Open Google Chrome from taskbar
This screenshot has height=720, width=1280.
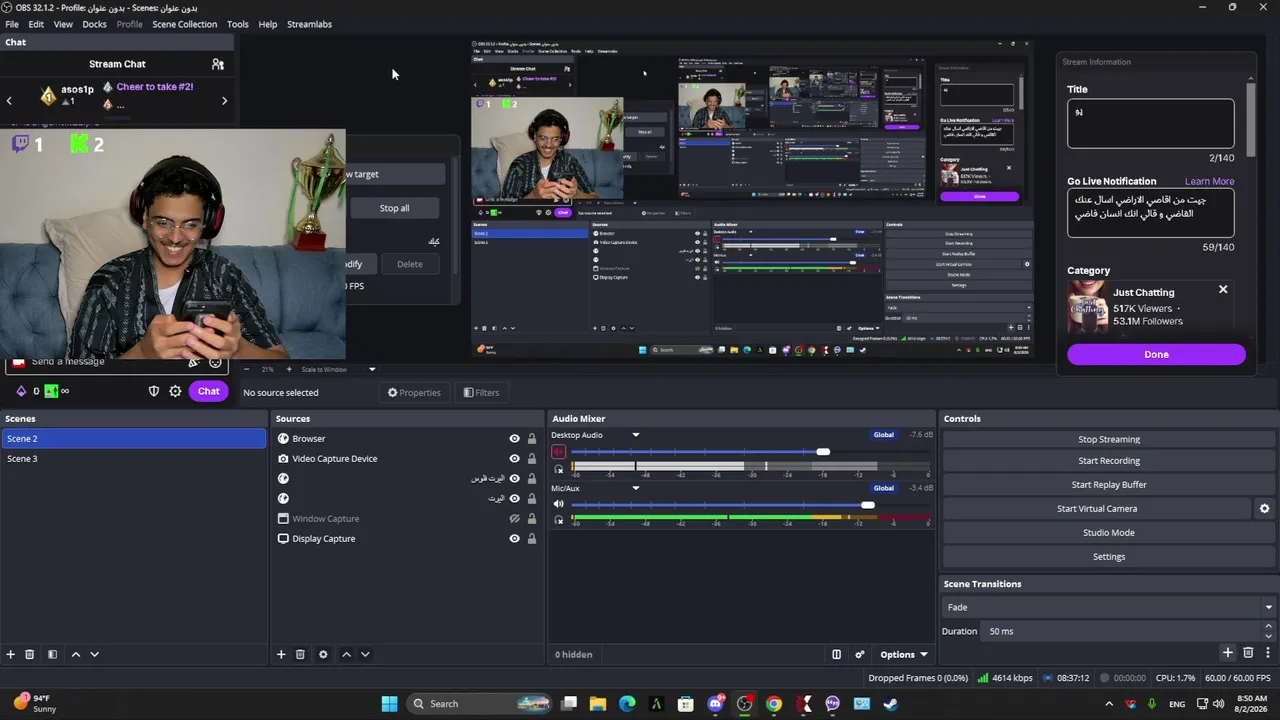(774, 704)
